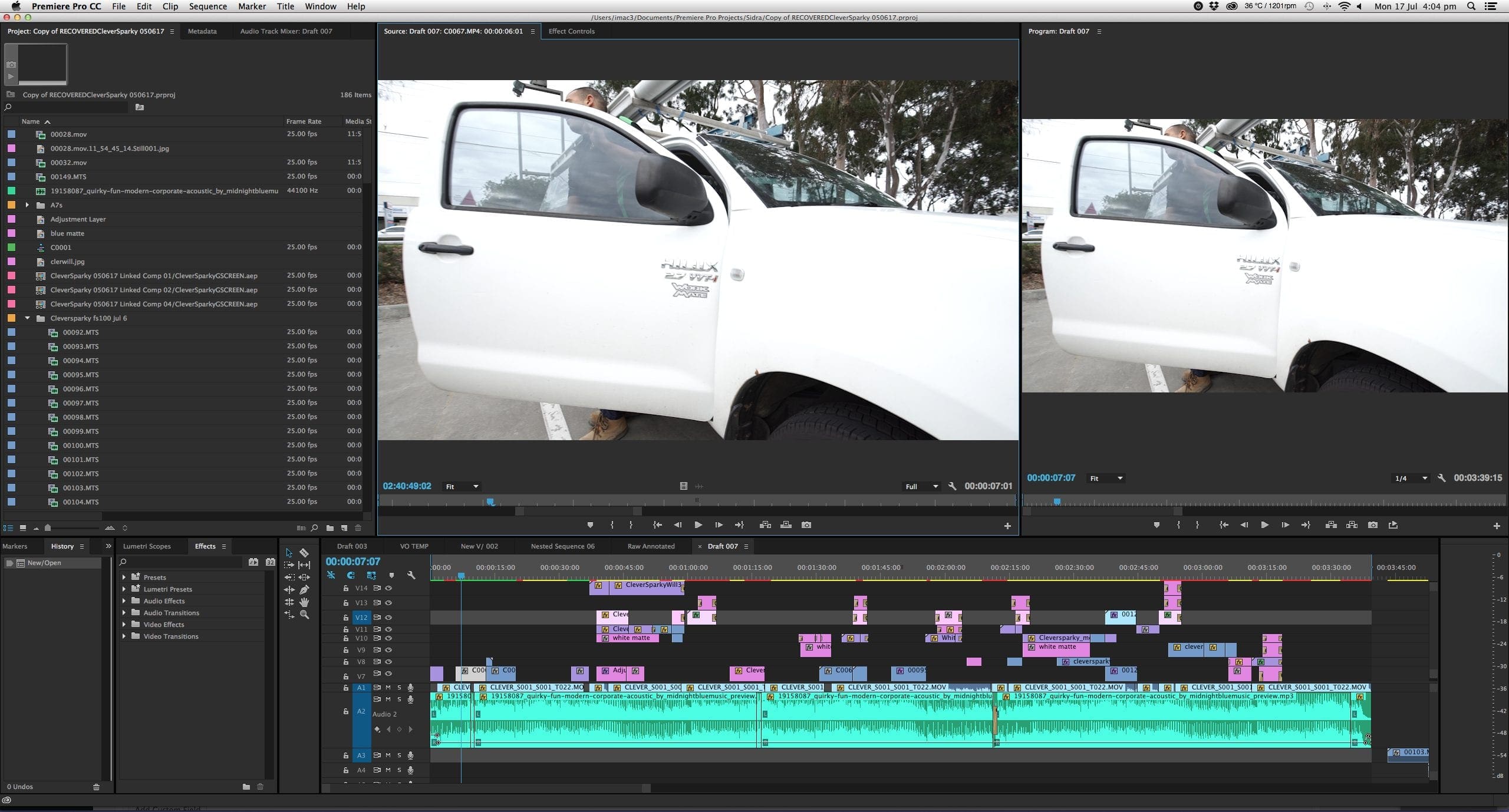Select the Selection arrow tool
1509x812 pixels.
pos(289,553)
